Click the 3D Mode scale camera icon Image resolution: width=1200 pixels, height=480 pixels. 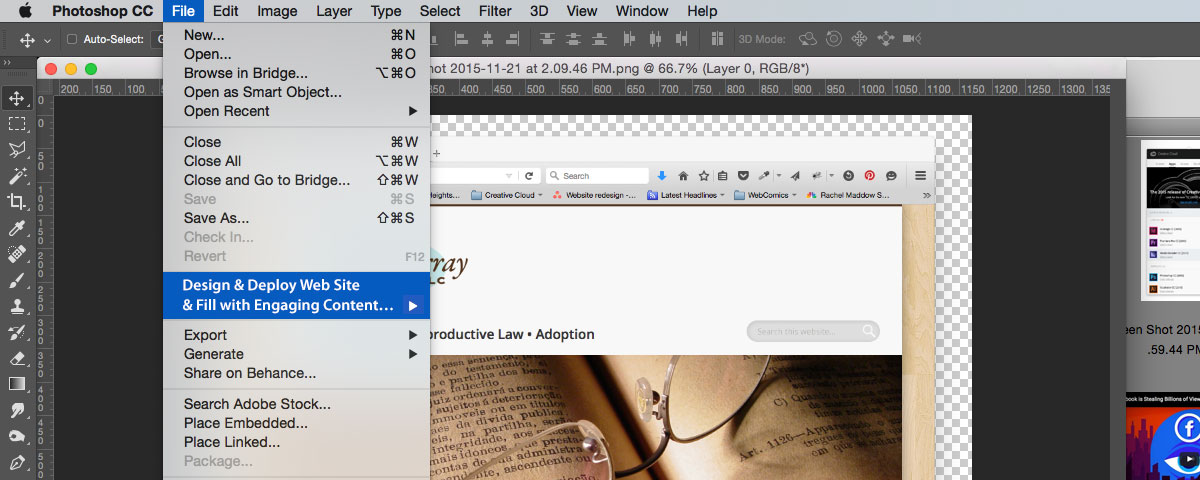pyautogui.click(x=911, y=39)
